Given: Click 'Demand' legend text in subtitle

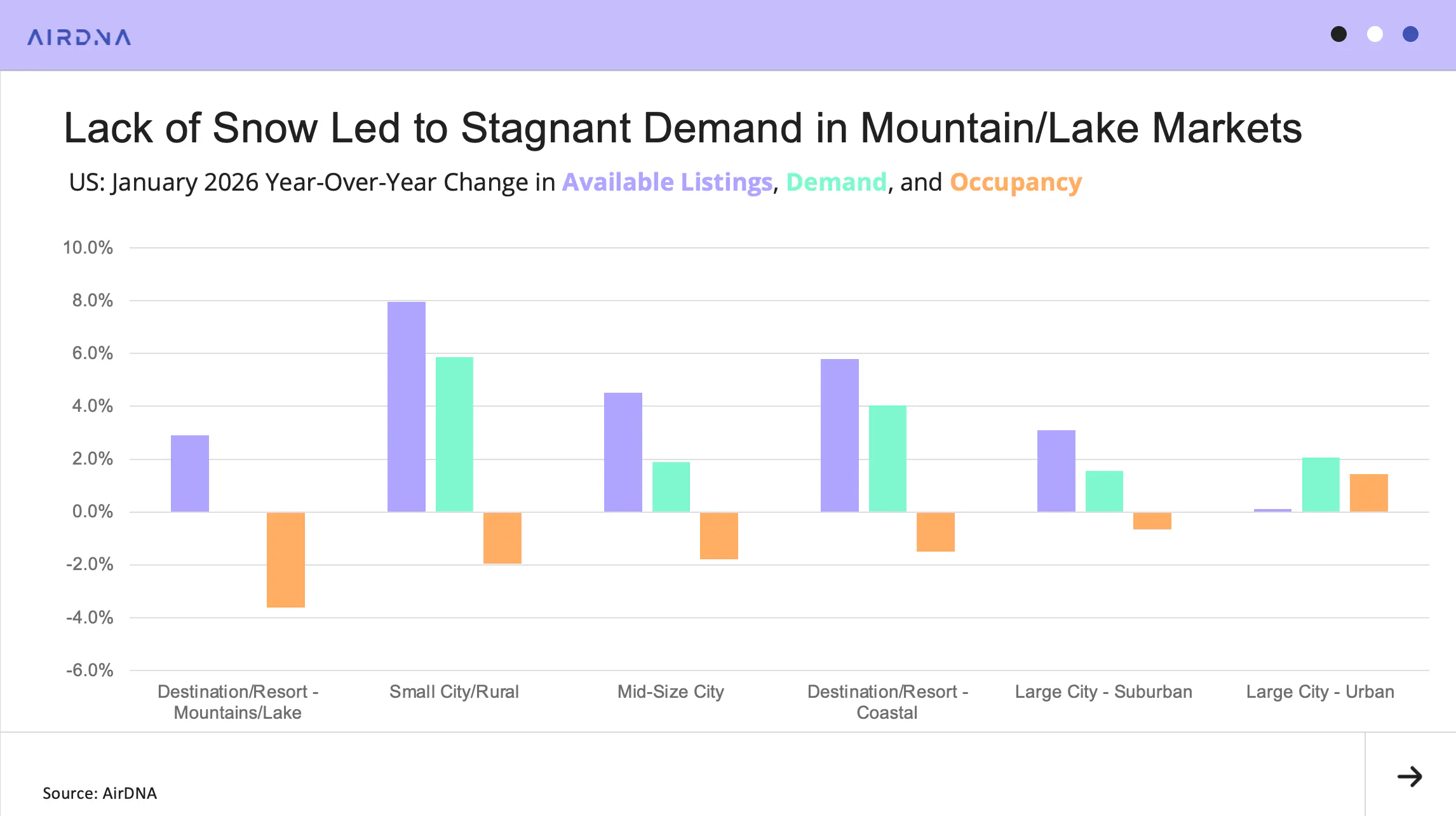Looking at the screenshot, I should coord(836,182).
